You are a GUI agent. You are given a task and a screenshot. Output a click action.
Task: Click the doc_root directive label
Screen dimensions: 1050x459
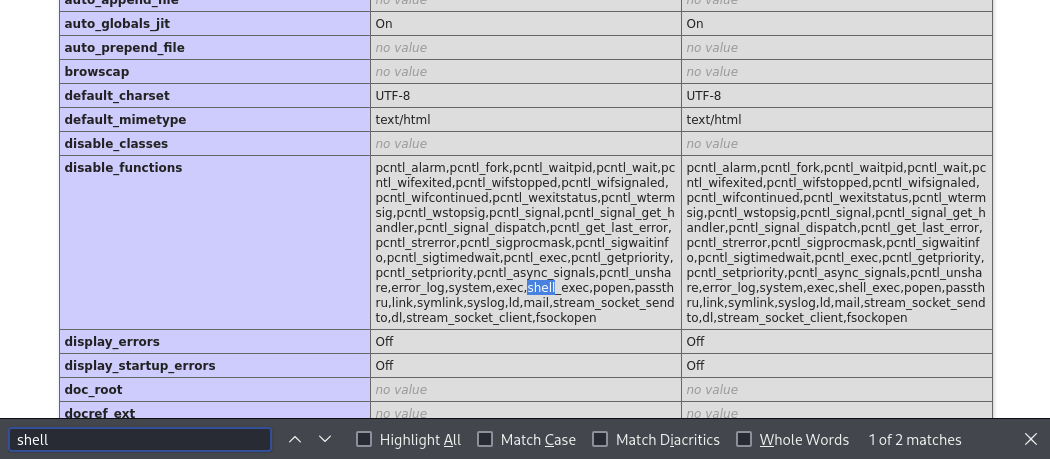point(93,390)
